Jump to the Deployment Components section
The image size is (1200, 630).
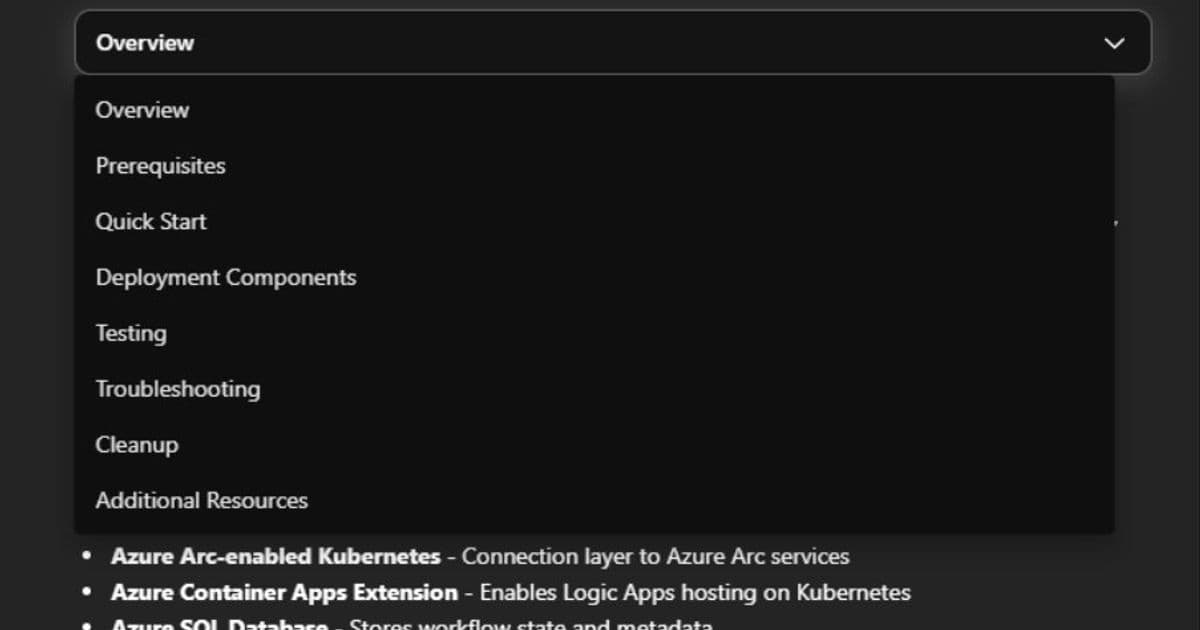(225, 277)
